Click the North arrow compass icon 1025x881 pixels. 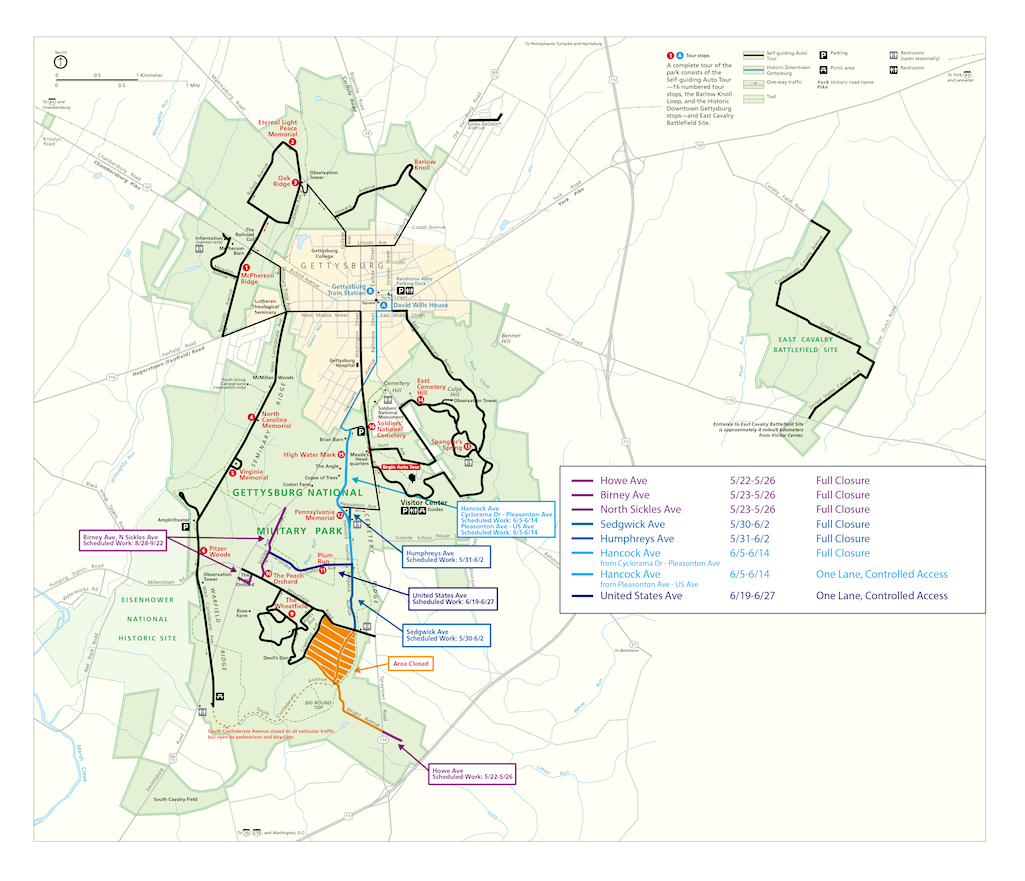click(60, 62)
